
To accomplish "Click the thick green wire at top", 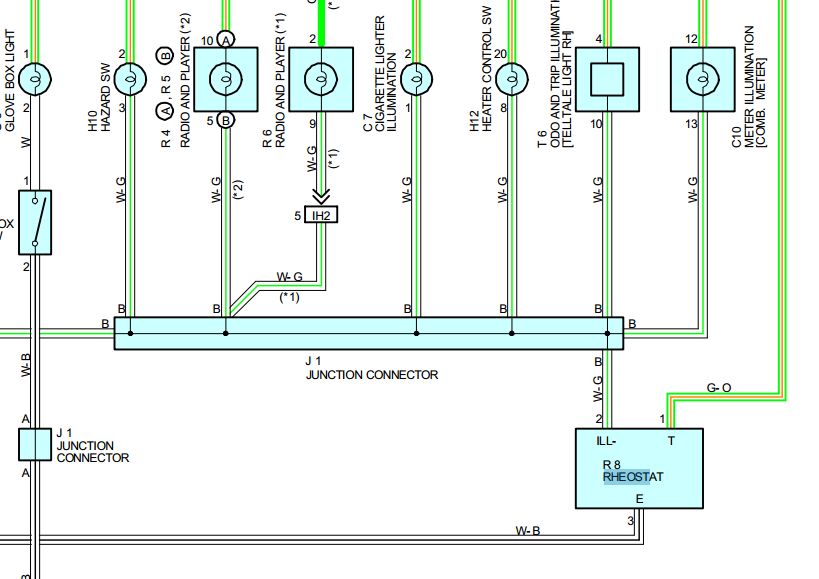I will [x=321, y=14].
